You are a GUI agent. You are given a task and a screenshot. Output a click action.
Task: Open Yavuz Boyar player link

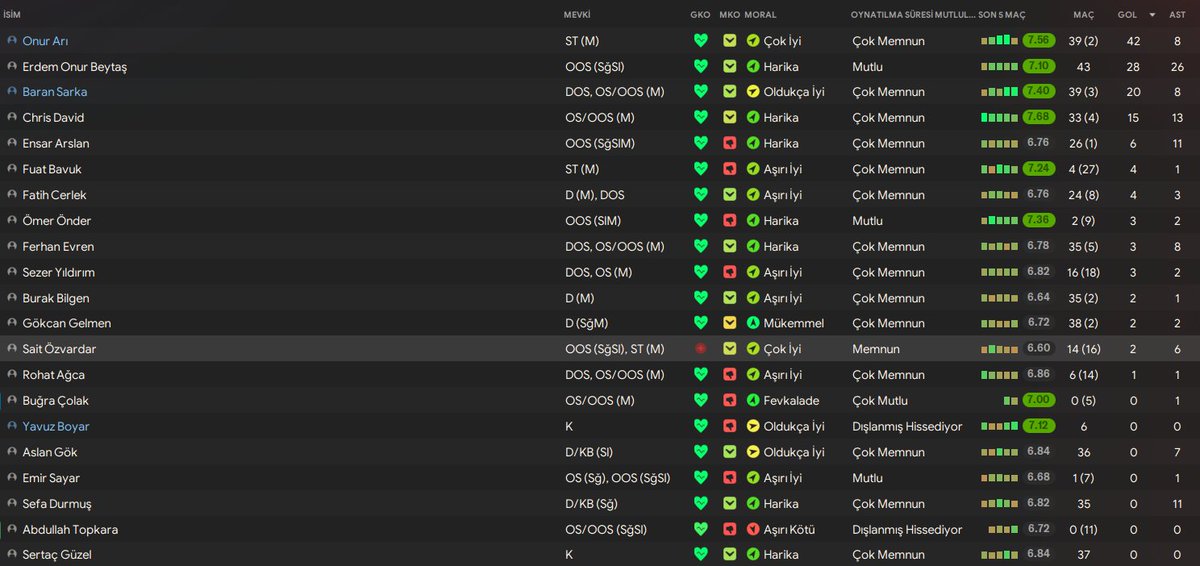[56, 427]
